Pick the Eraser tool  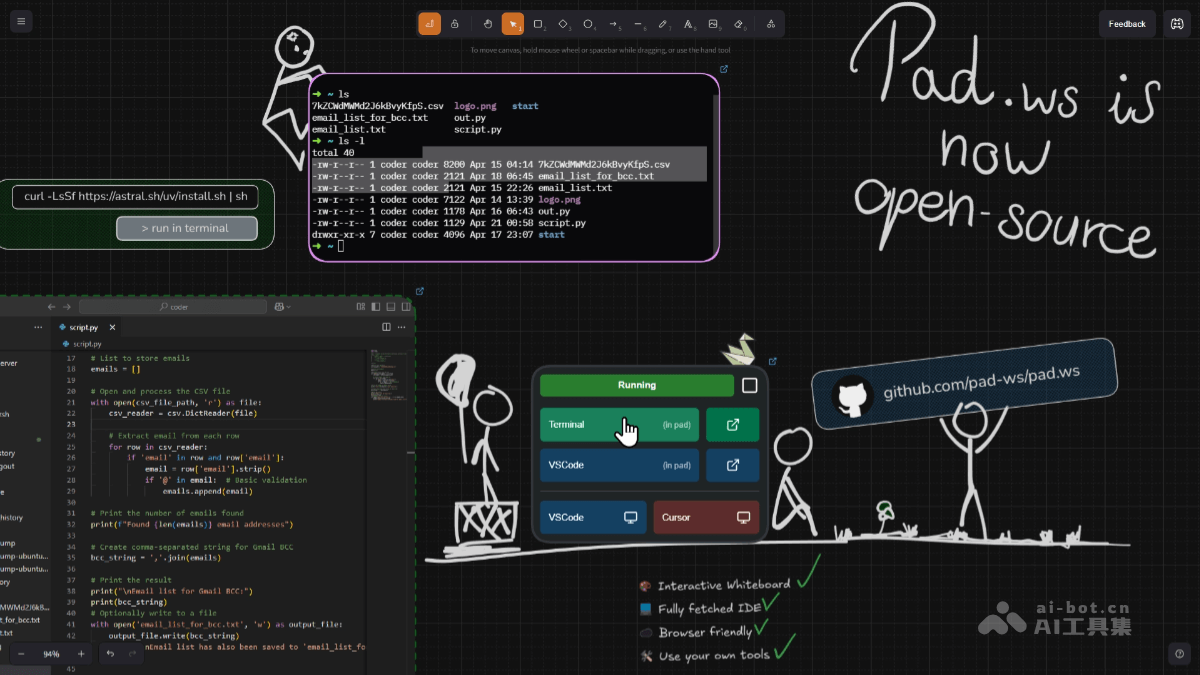738,23
